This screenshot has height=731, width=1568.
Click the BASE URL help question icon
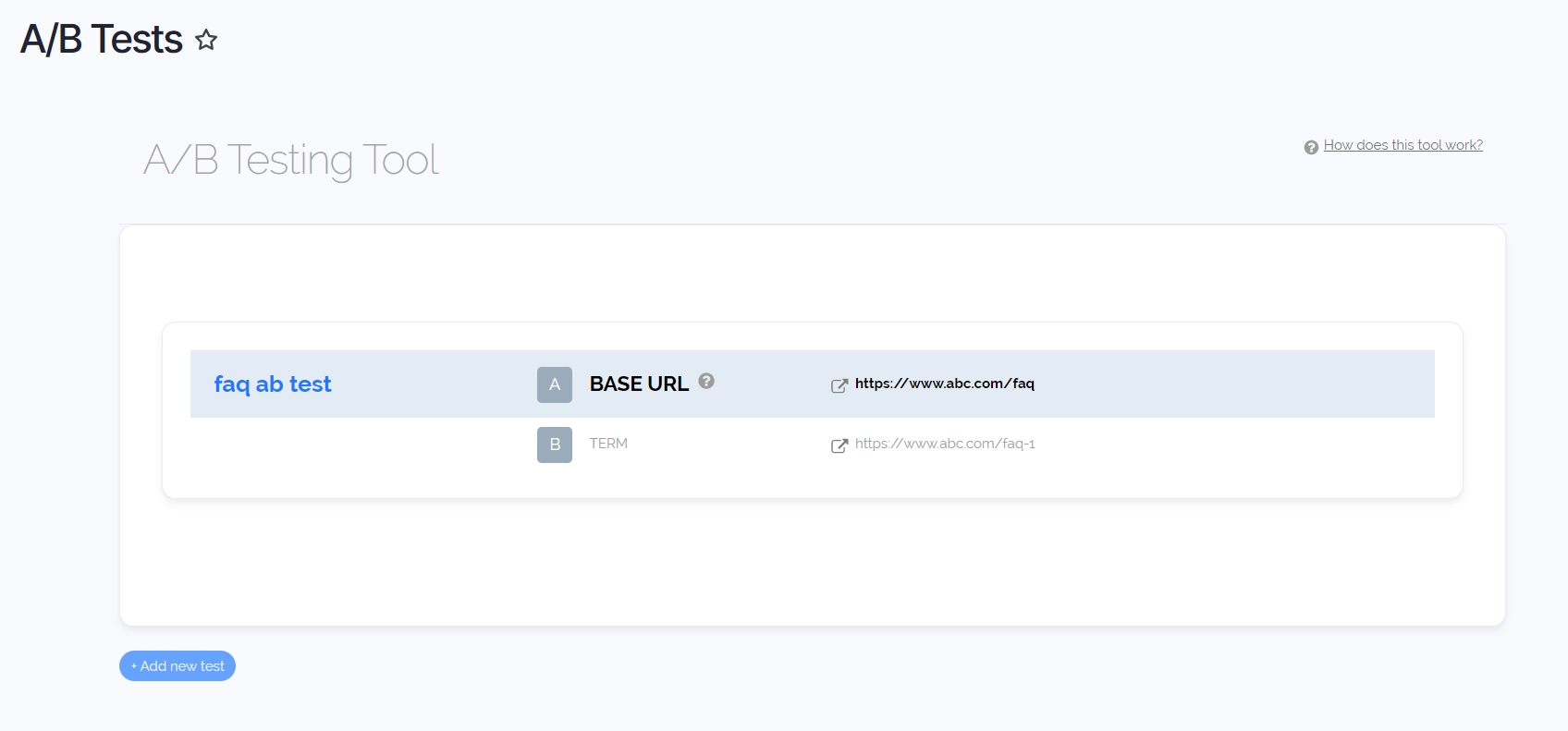pos(706,381)
